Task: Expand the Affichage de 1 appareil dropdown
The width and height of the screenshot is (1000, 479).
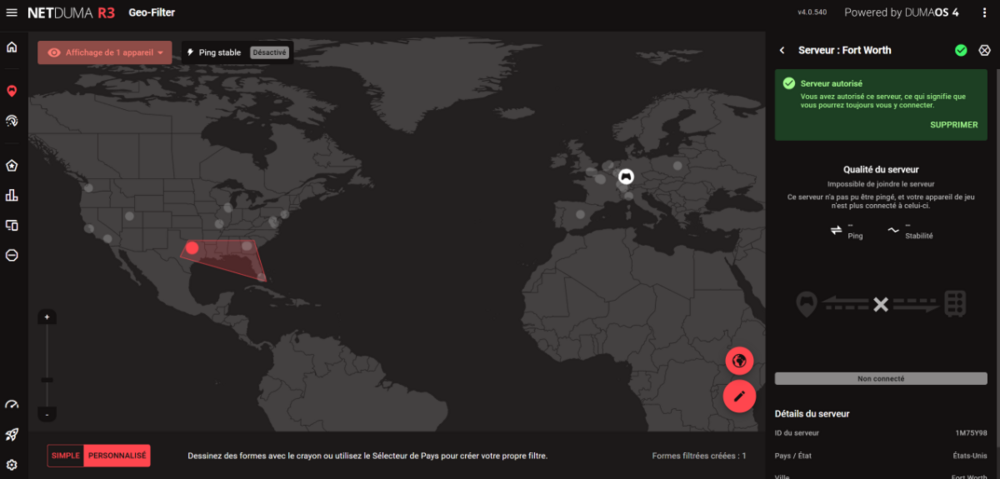Action: click(x=105, y=52)
